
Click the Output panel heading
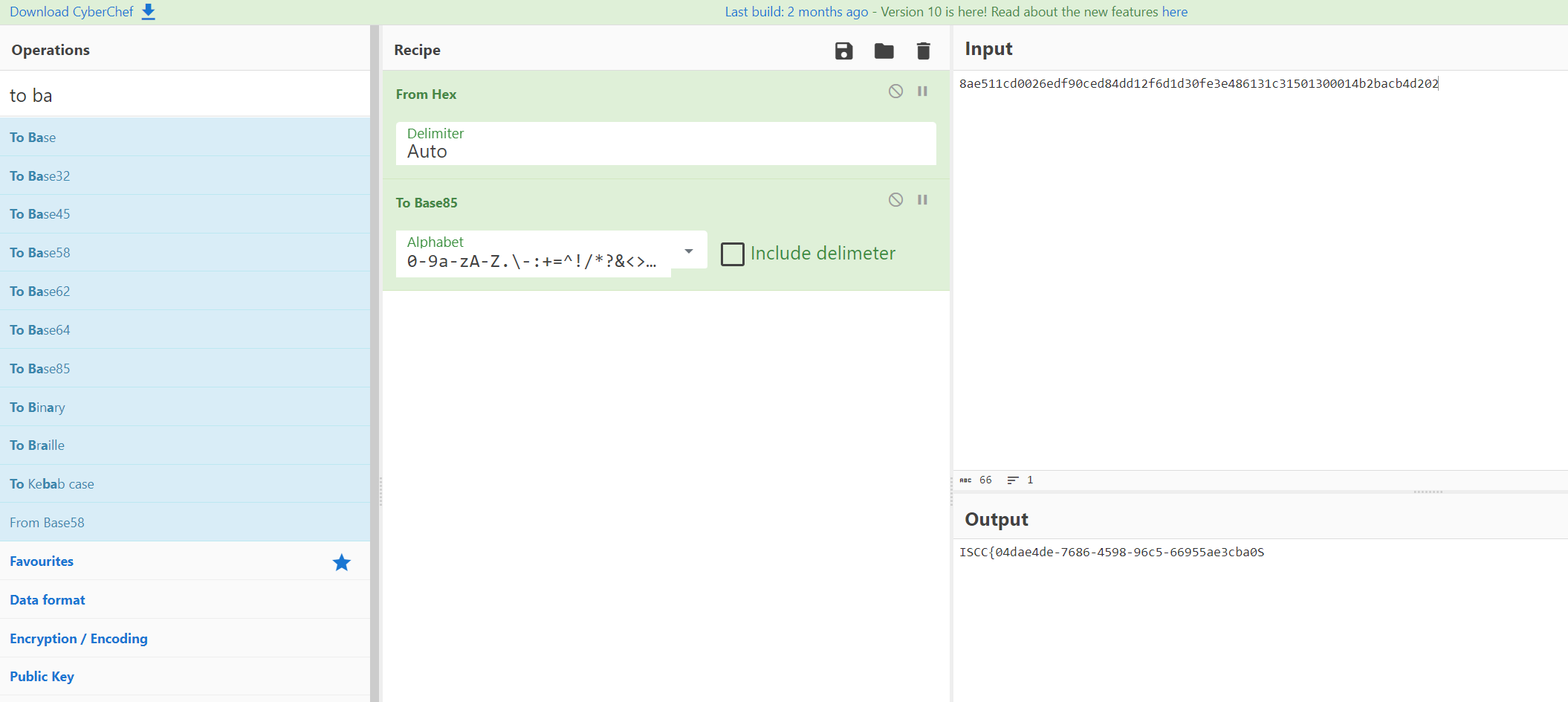click(997, 519)
